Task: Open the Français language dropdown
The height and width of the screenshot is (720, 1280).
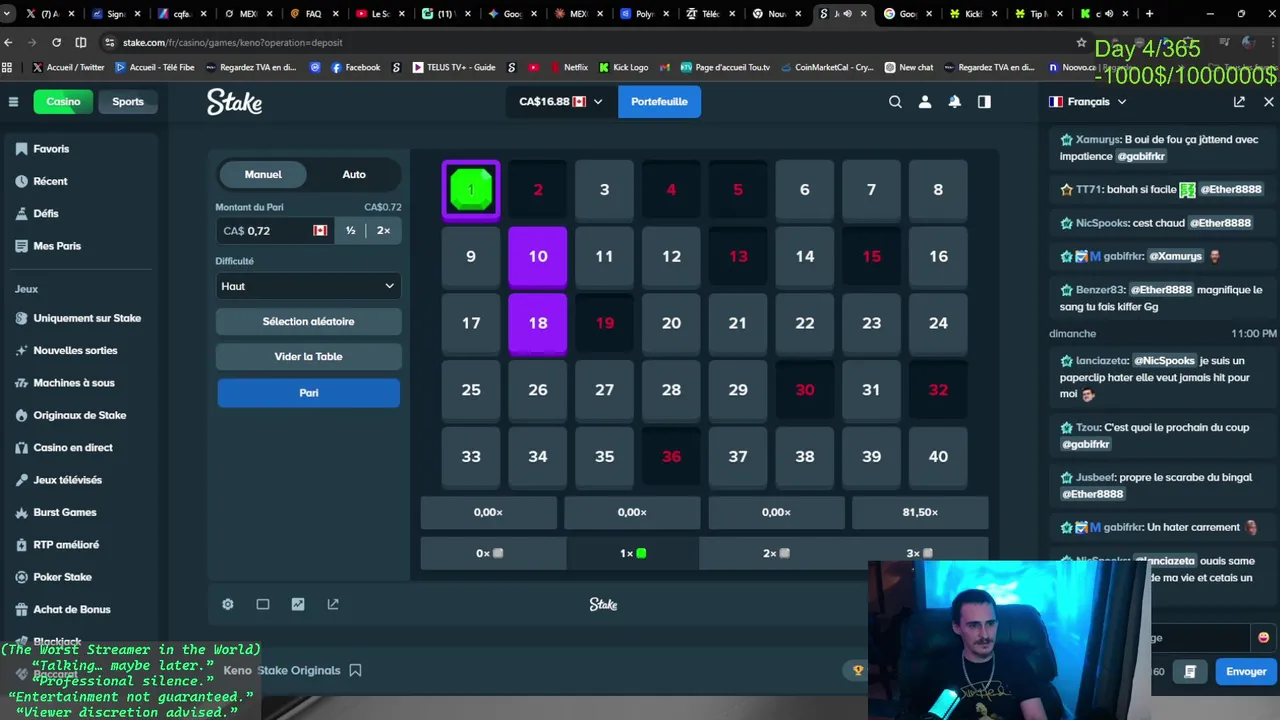Action: [x=1088, y=102]
